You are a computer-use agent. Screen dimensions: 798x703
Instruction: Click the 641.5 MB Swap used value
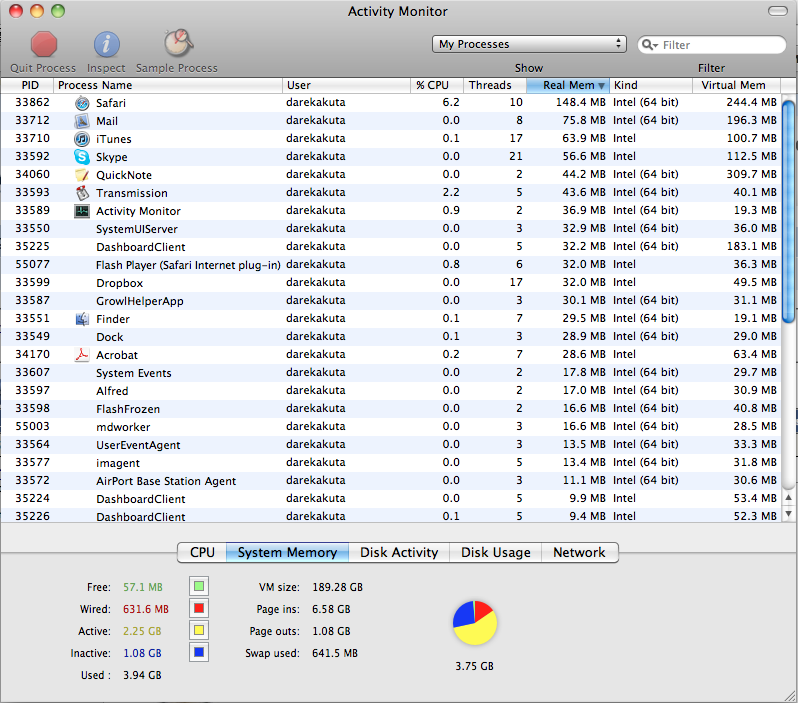click(335, 653)
